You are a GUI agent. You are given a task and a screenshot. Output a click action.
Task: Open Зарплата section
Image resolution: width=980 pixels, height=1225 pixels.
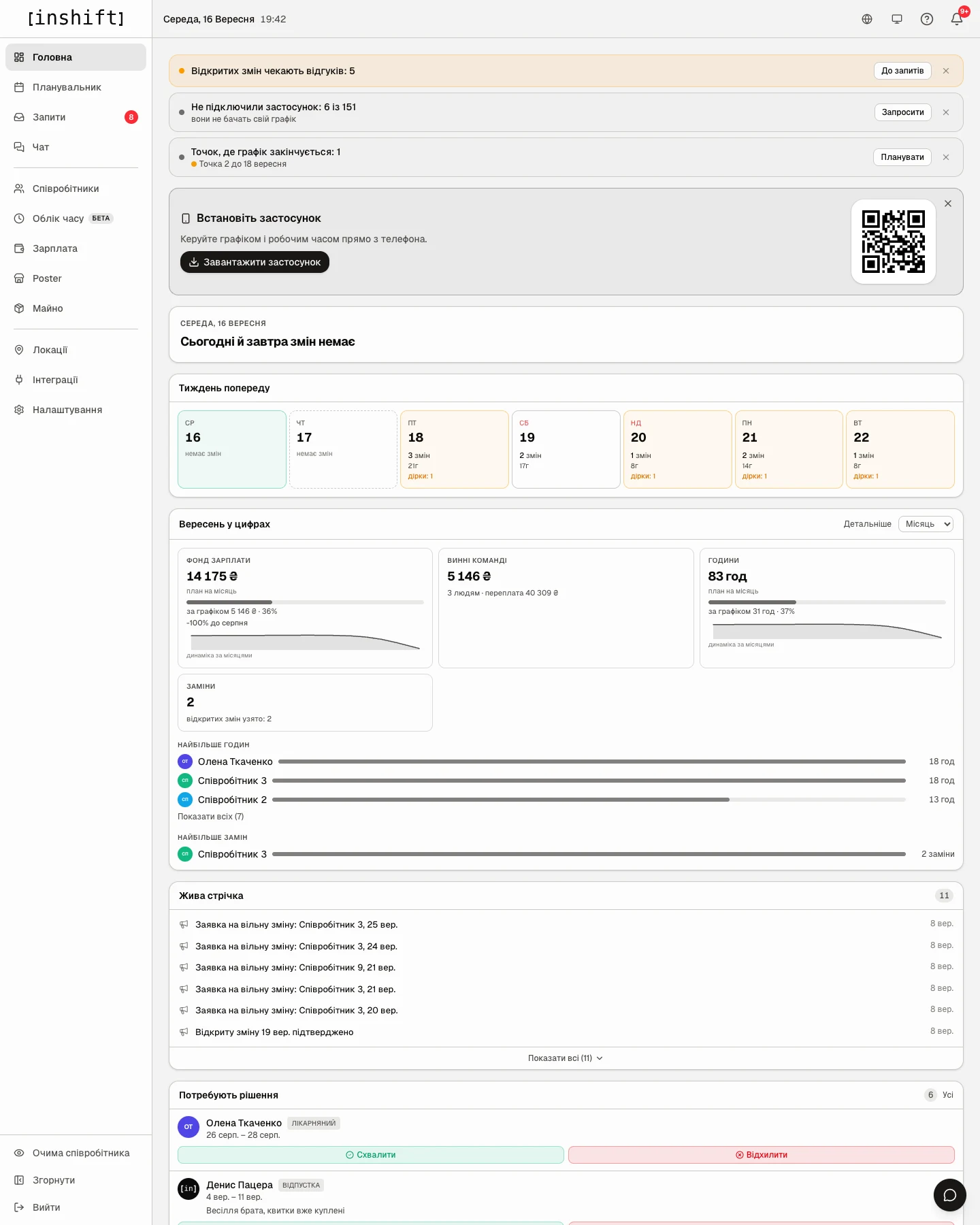pos(76,248)
